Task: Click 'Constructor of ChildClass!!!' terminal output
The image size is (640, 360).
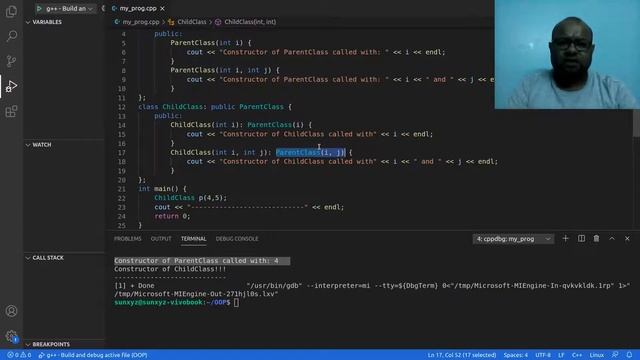Action: [x=170, y=269]
